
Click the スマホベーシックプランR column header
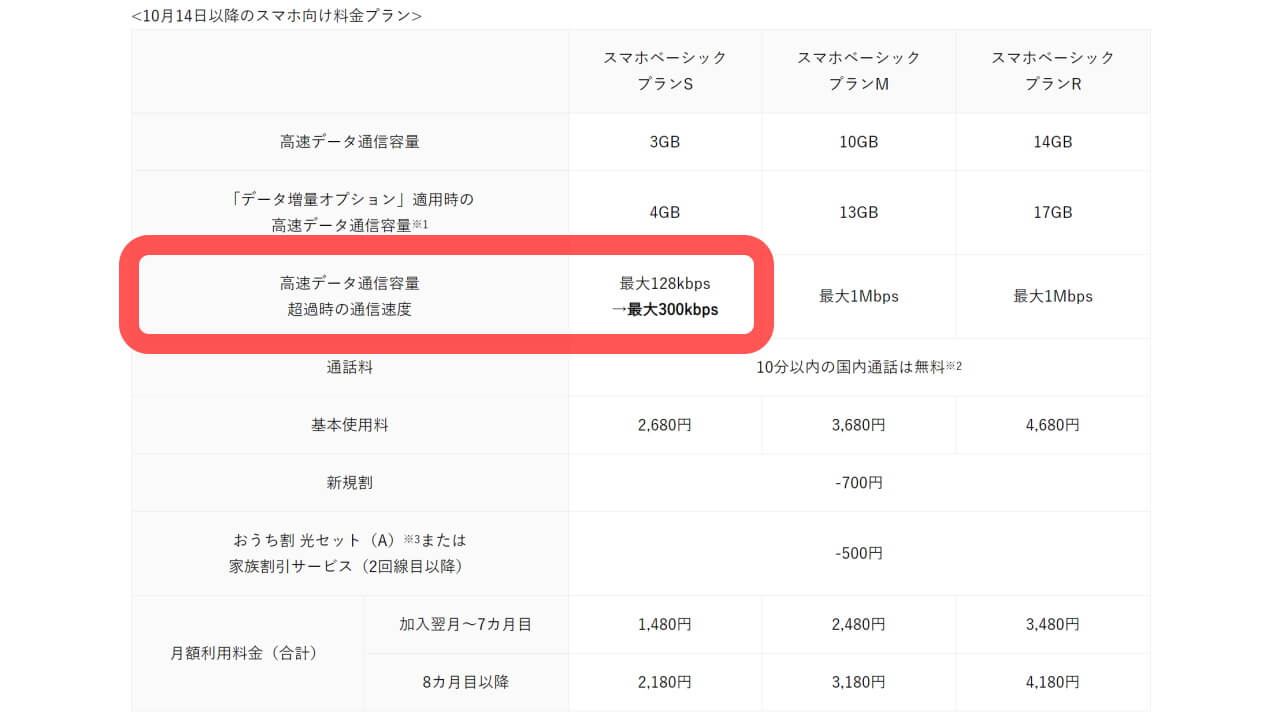click(x=1052, y=71)
